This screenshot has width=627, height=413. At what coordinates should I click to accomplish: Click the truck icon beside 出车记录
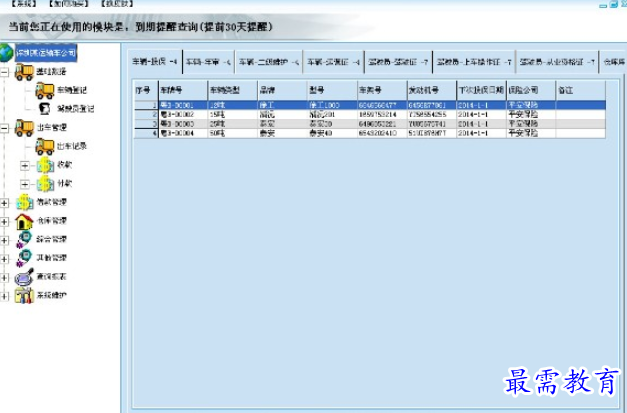tap(44, 146)
